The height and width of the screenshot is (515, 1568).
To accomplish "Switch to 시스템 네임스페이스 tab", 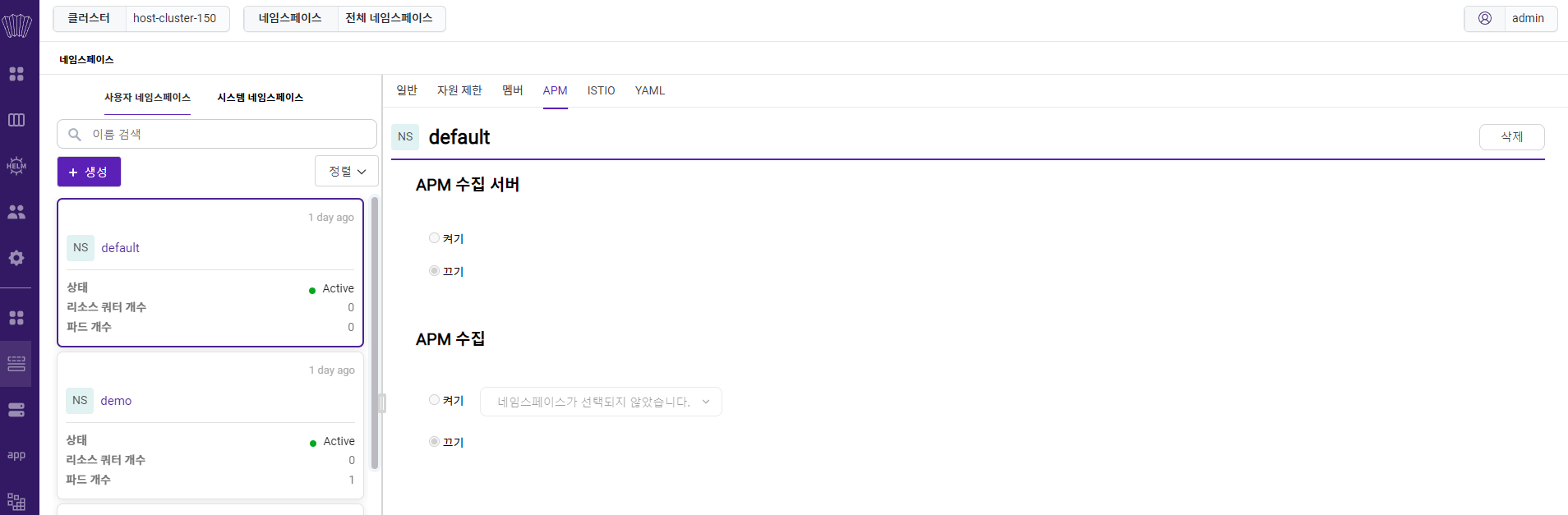I will click(260, 98).
